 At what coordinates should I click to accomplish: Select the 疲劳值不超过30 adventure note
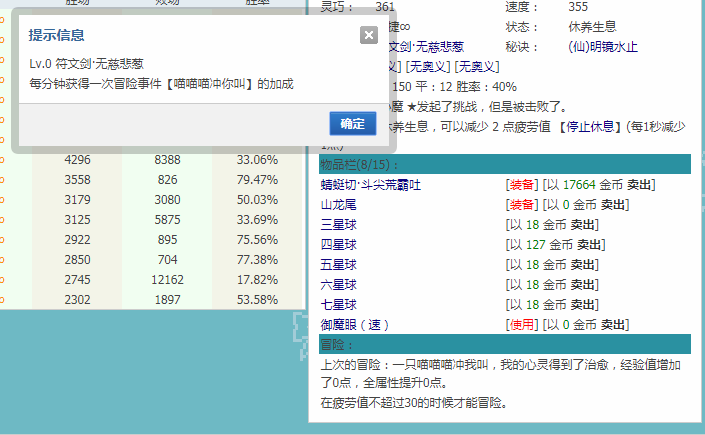[414, 403]
